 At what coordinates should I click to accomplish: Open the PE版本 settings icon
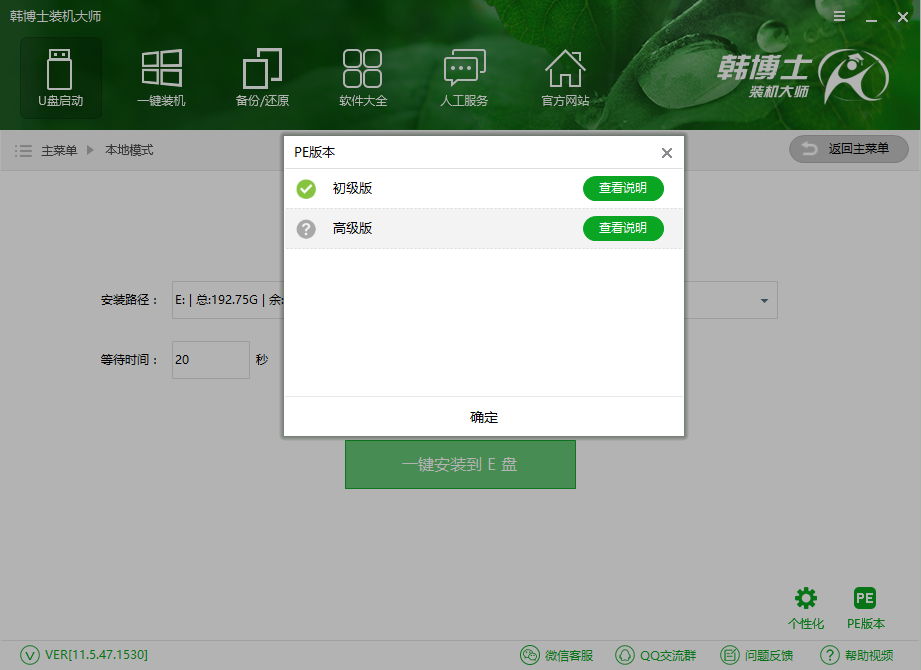click(864, 605)
